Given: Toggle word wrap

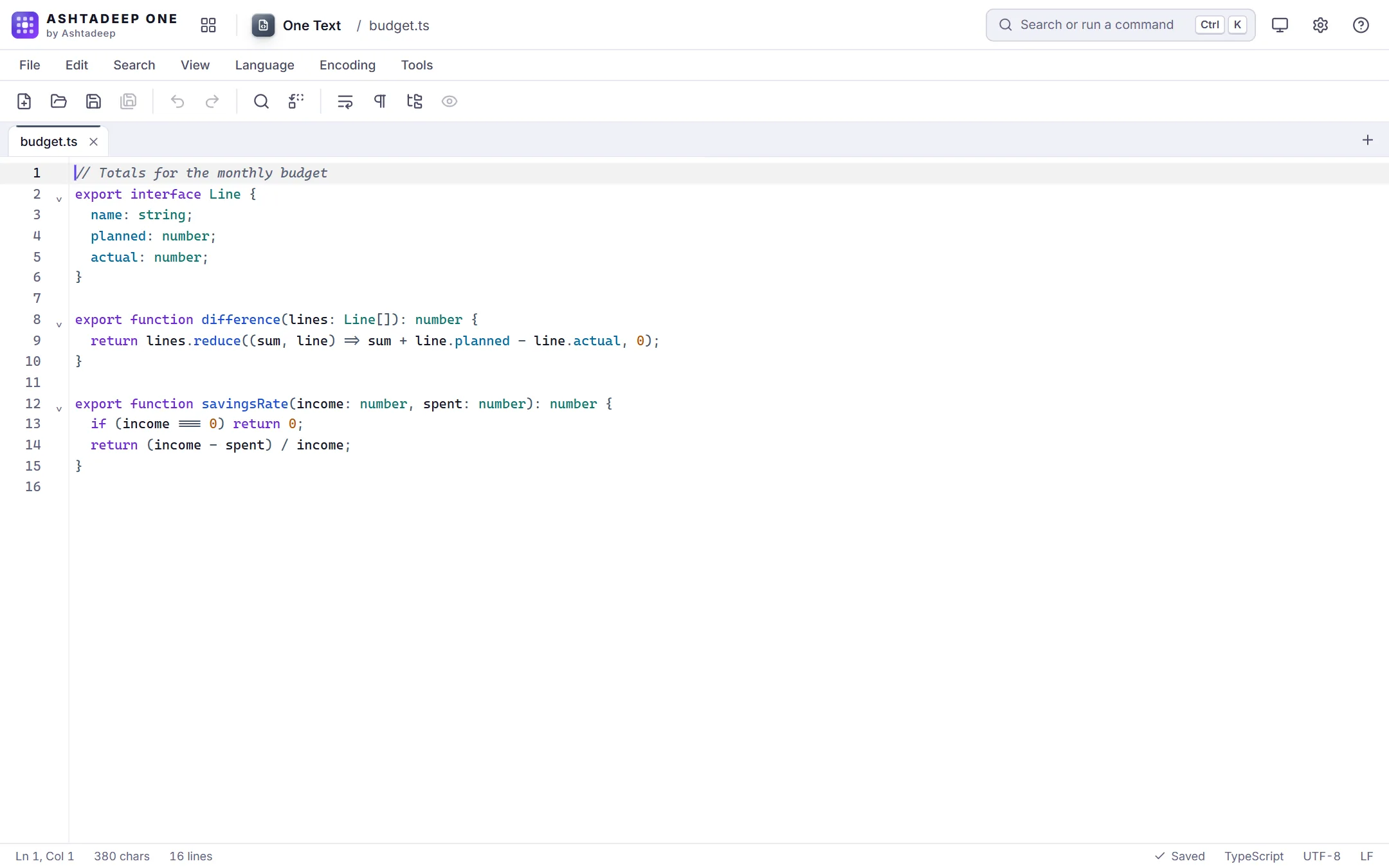Looking at the screenshot, I should pos(345,101).
